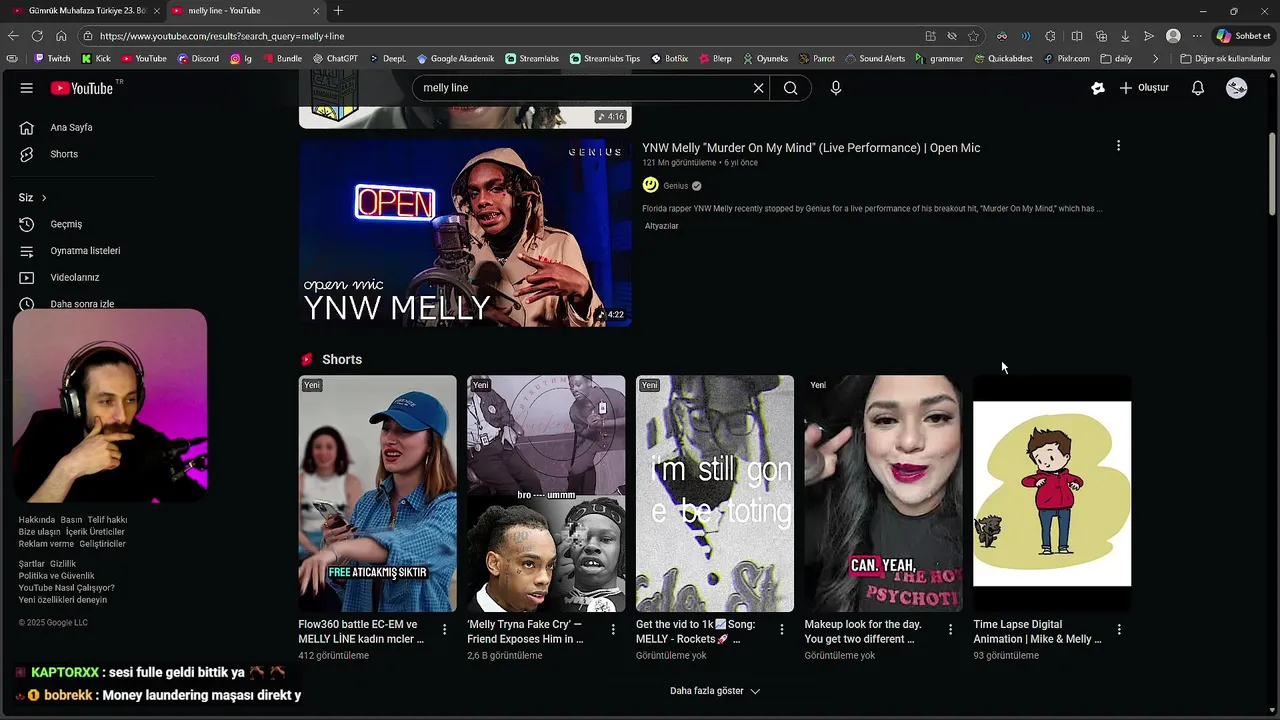Viewport: 1280px width, 720px height.
Task: Open split screen icon in toolbar
Action: coord(1077,36)
